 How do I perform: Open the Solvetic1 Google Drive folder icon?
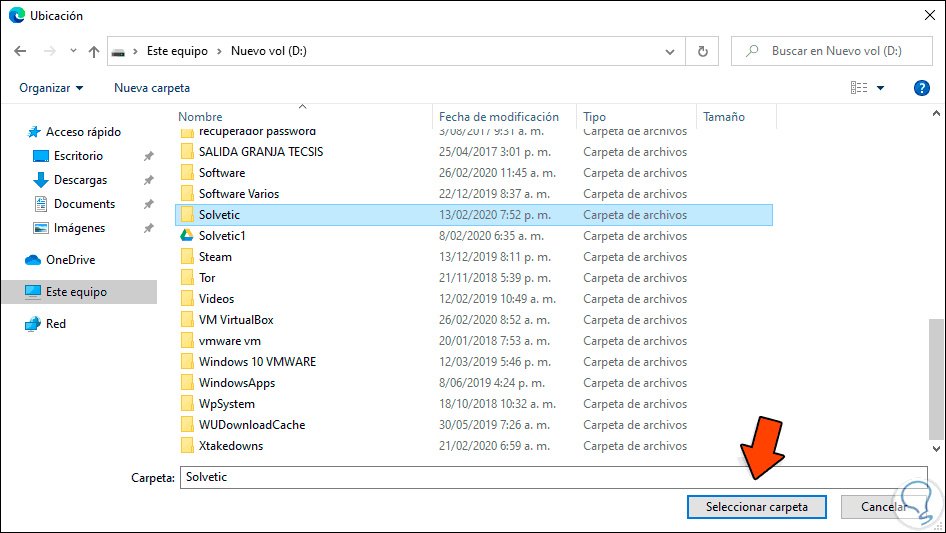pyautogui.click(x=186, y=236)
